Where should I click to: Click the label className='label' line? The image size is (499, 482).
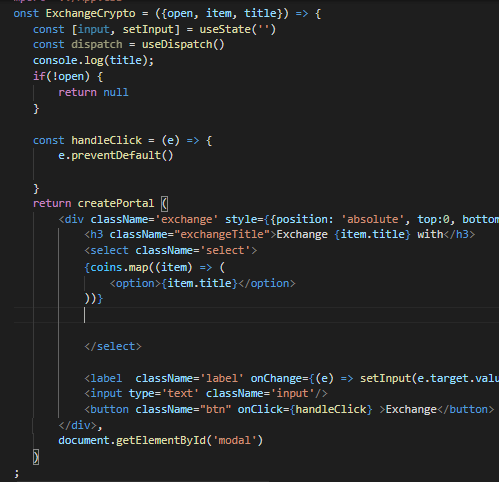pos(292,378)
